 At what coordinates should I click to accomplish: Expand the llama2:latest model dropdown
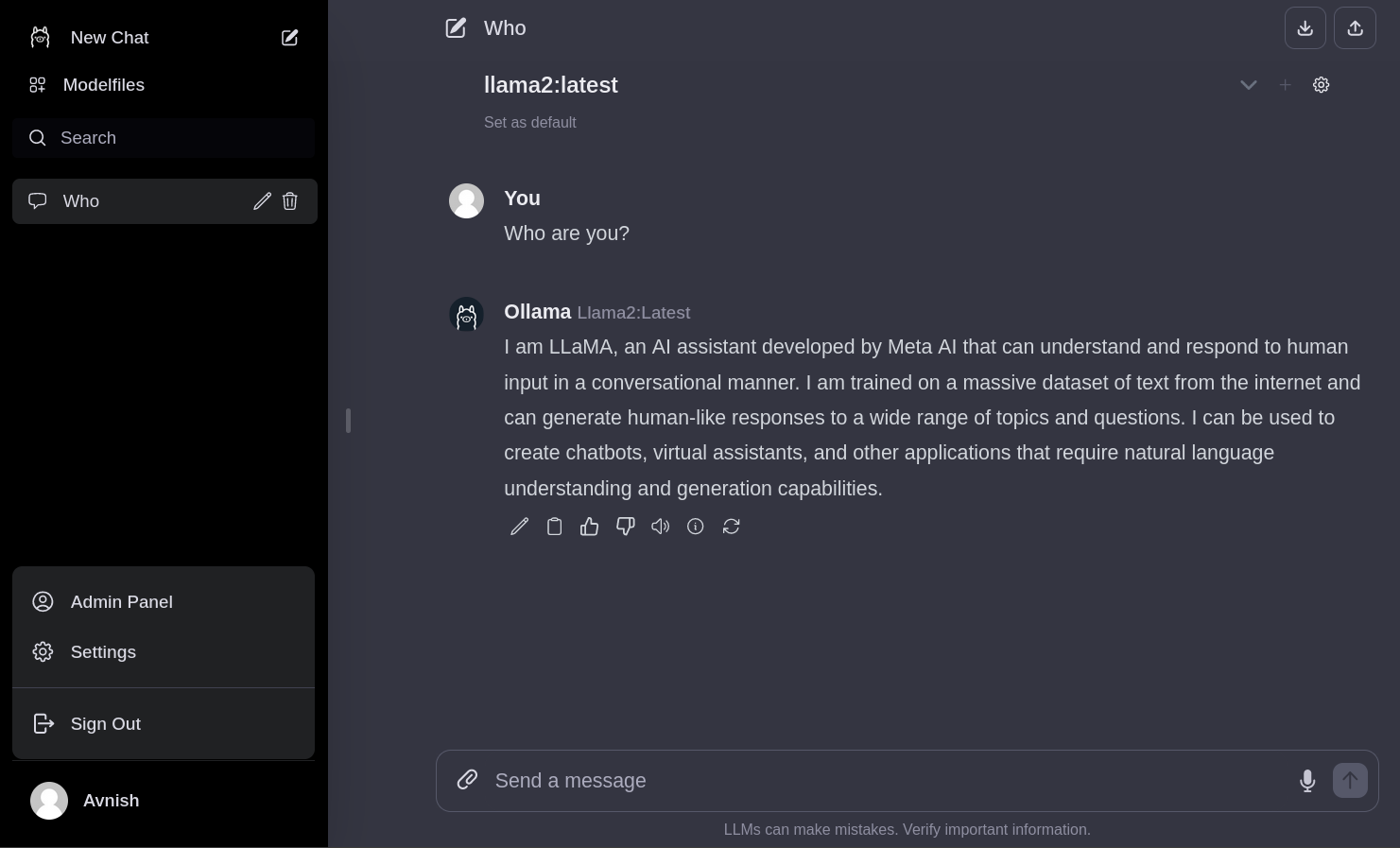pyautogui.click(x=1248, y=85)
